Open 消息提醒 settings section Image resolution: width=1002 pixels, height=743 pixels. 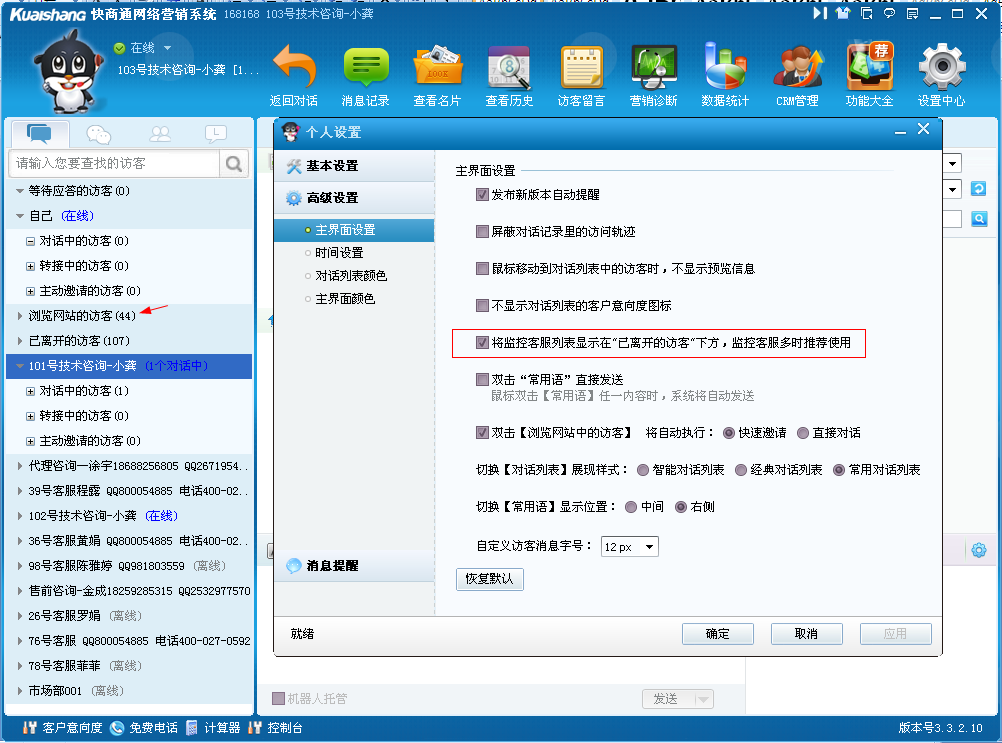(x=335, y=566)
